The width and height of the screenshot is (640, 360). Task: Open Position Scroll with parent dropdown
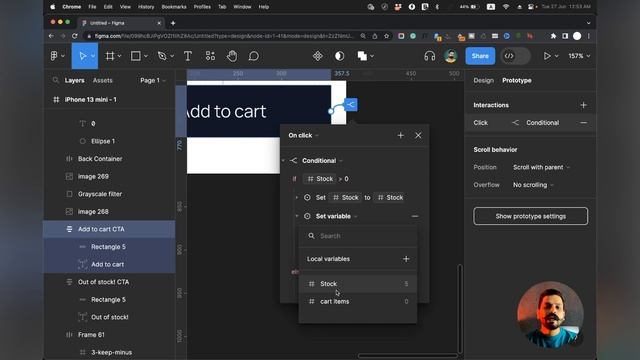[x=541, y=167]
